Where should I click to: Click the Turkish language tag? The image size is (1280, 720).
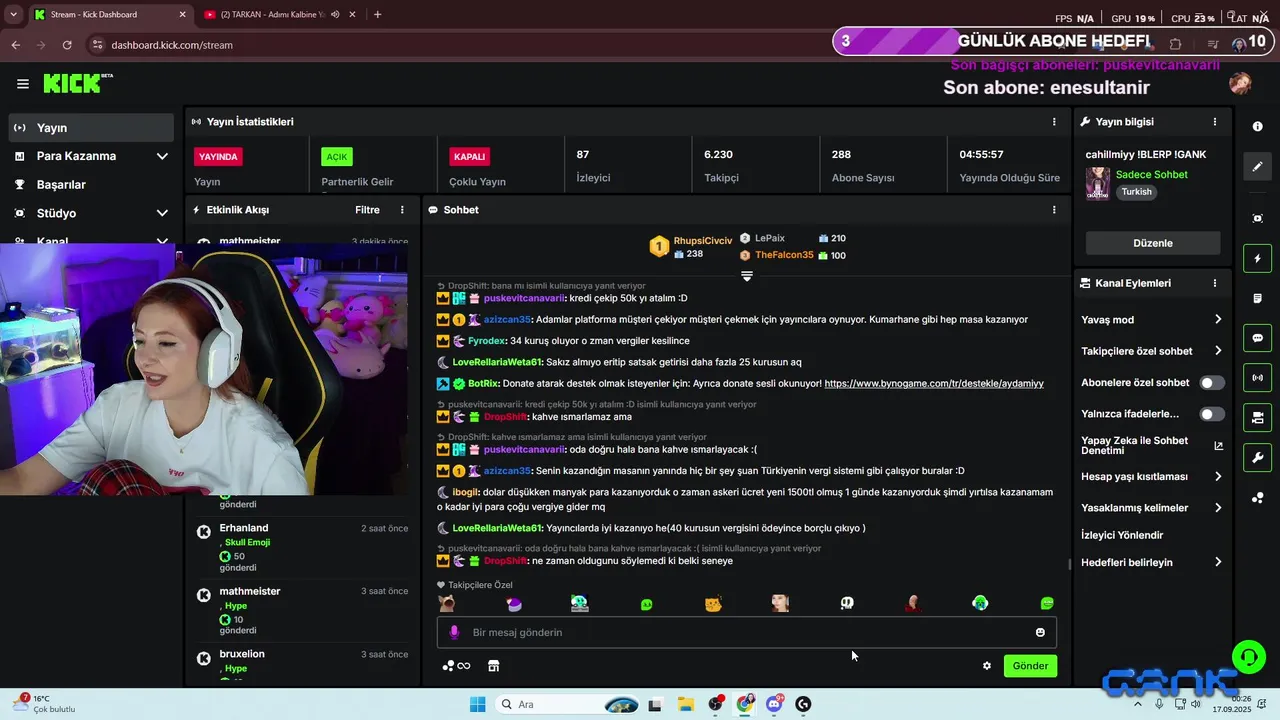point(1136,192)
